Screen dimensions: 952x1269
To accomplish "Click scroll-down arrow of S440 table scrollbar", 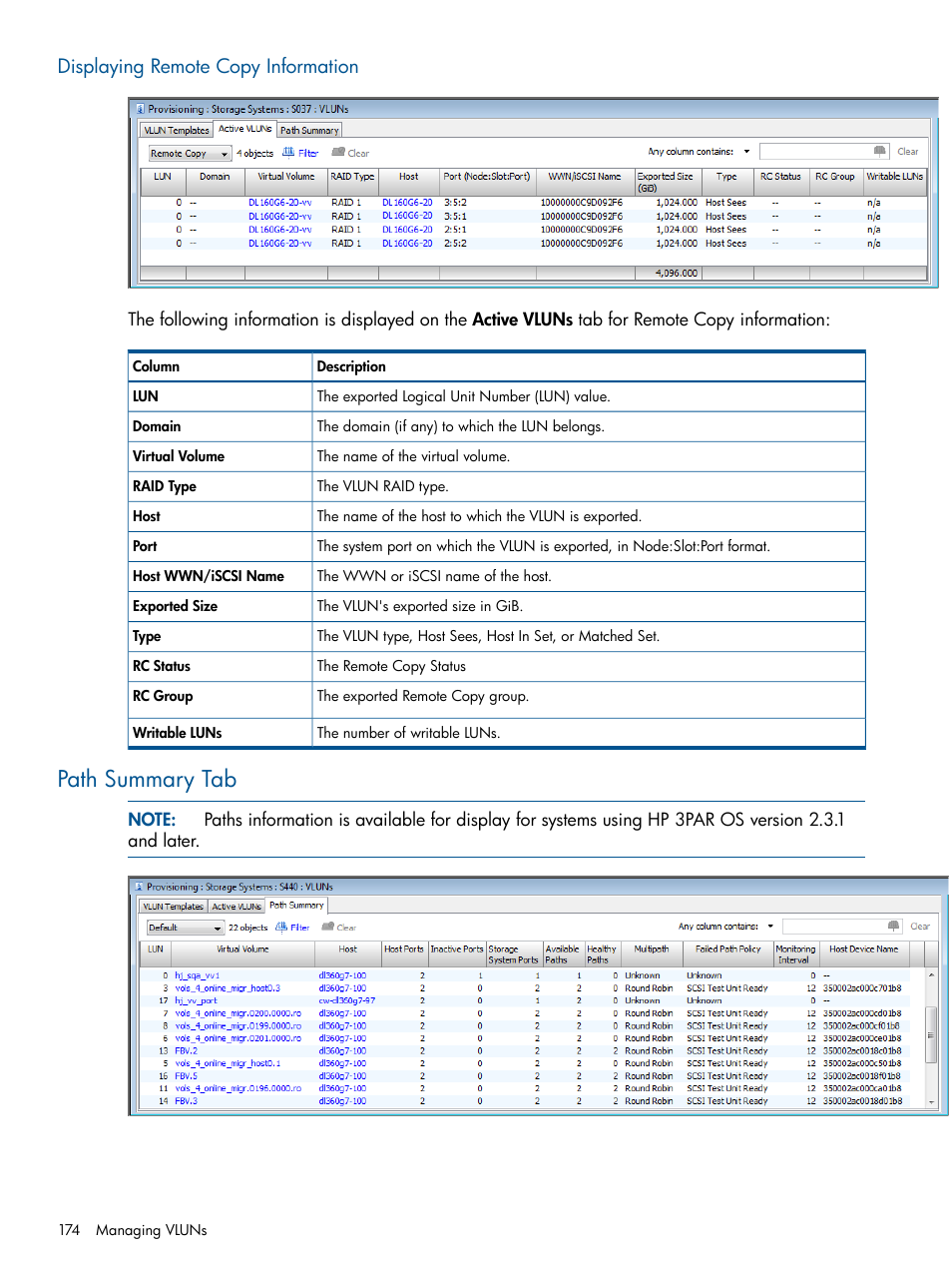I will (931, 1101).
